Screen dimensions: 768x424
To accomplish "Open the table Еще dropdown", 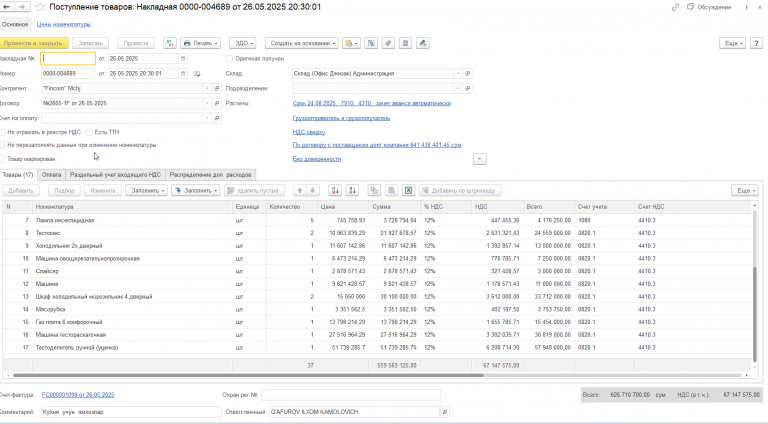I will tap(745, 190).
